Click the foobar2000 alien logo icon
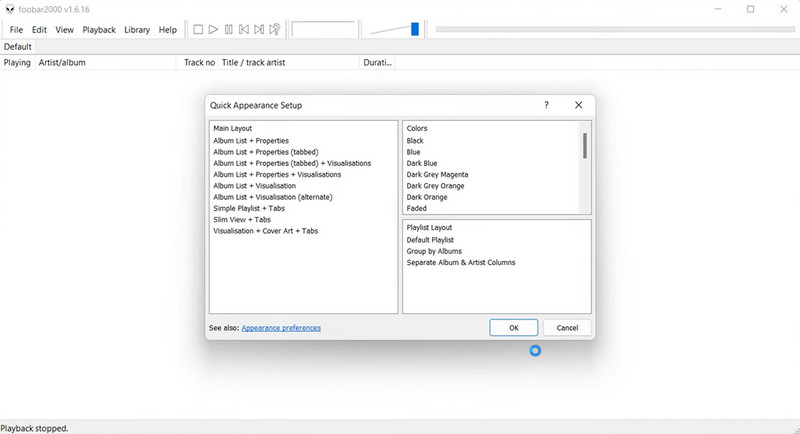 tap(10, 9)
